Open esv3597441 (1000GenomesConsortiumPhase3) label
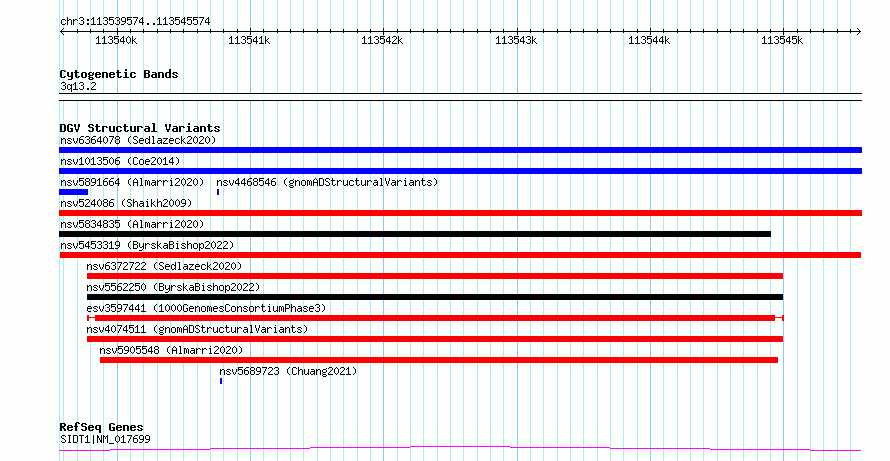Screen dimensions: 890x461 (x=206, y=308)
